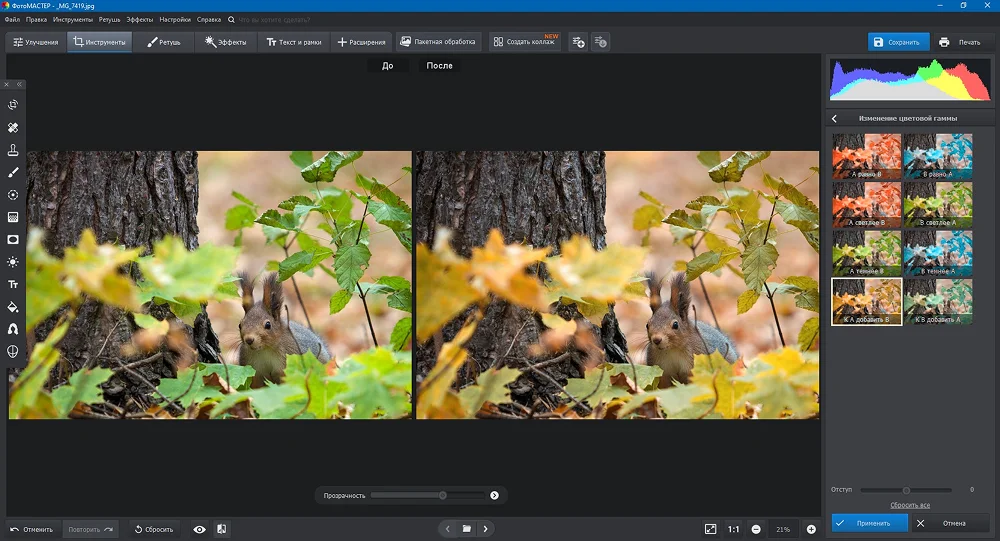Select the portrait silhouette tool
This screenshot has height=541, width=1000.
[x=13, y=329]
